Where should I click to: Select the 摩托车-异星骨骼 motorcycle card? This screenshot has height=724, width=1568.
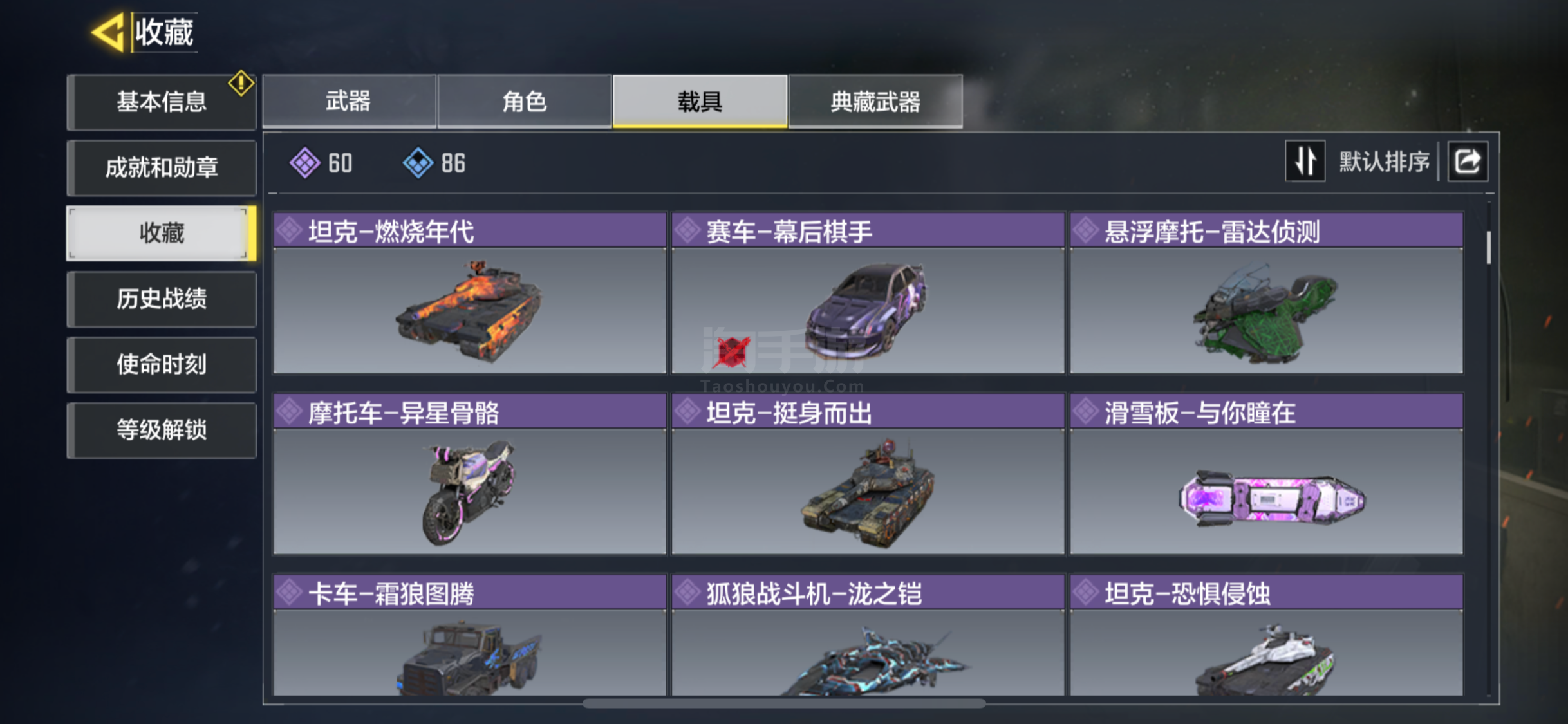470,474
